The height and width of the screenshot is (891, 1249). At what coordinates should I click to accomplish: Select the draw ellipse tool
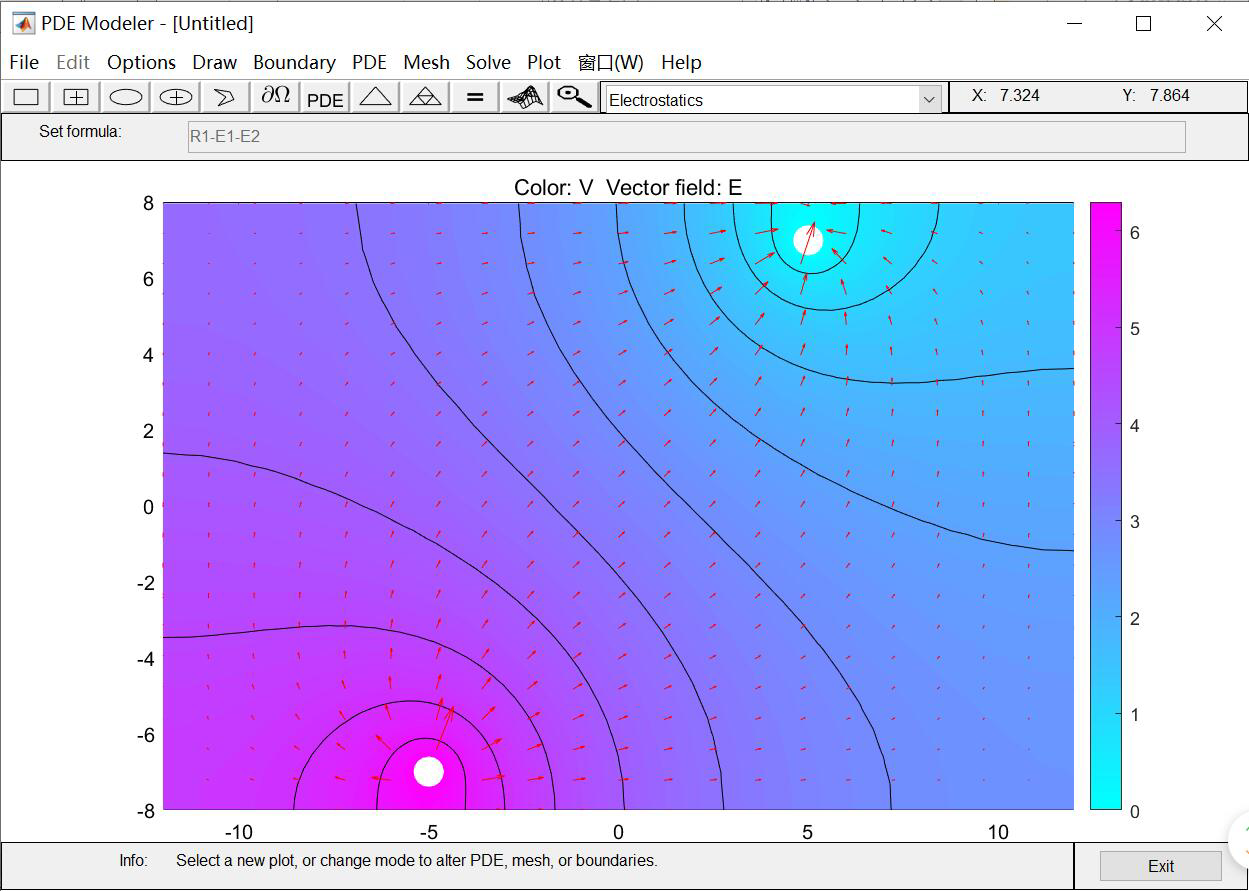coord(126,97)
